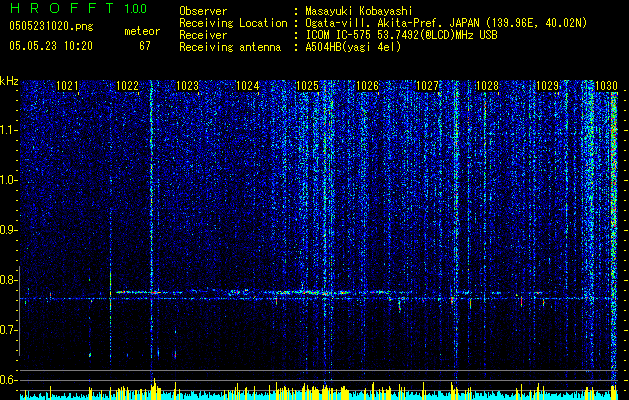Click the HROFFT 1.0.0 title text
This screenshot has height=400, width=629.
(x=78, y=8)
